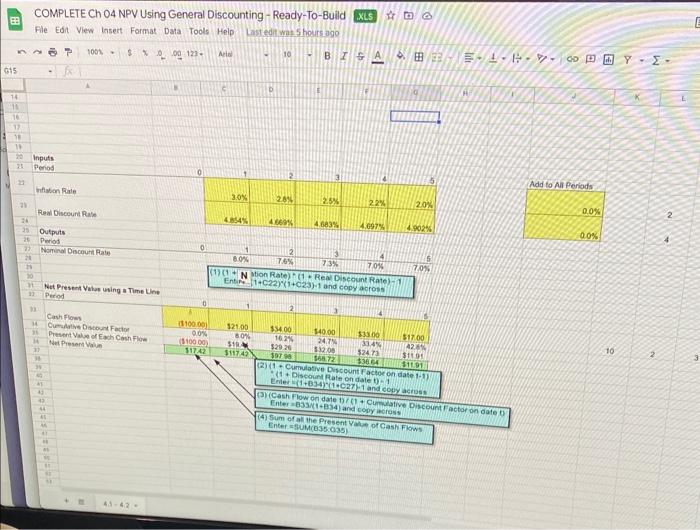This screenshot has height=530, width=700.
Task: Click the Last edit was 5 hours ago link
Action: coord(292,33)
